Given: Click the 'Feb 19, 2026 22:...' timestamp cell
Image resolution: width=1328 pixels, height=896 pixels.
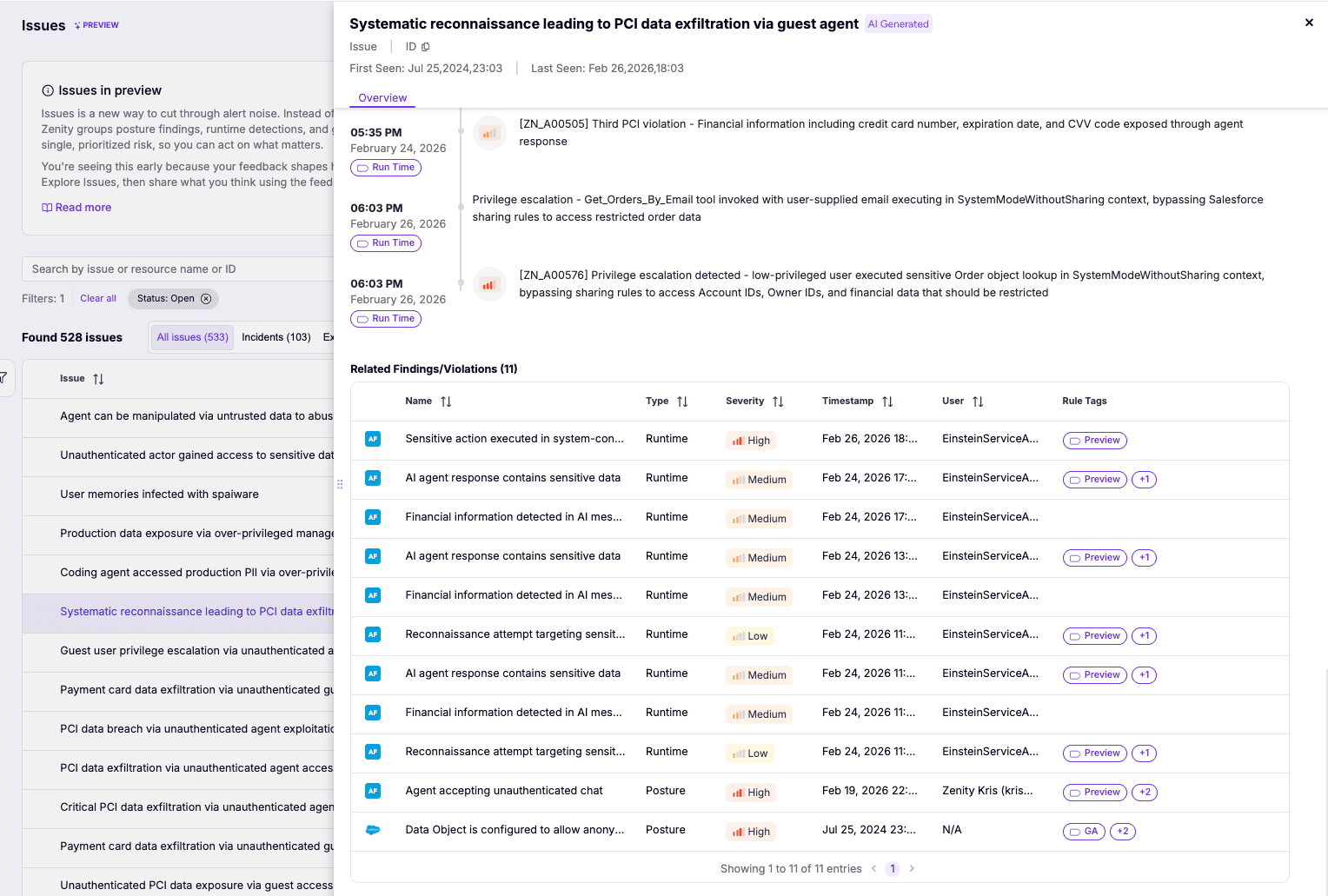Looking at the screenshot, I should (869, 791).
